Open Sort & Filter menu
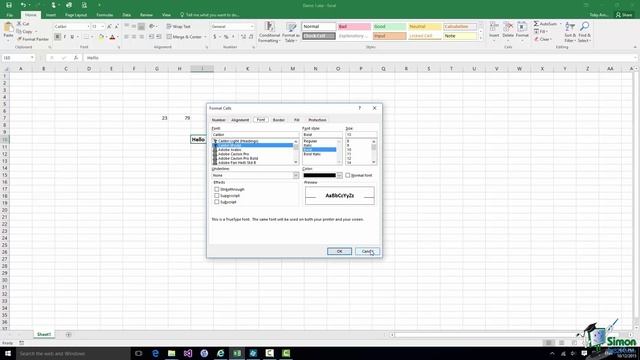 click(570, 32)
